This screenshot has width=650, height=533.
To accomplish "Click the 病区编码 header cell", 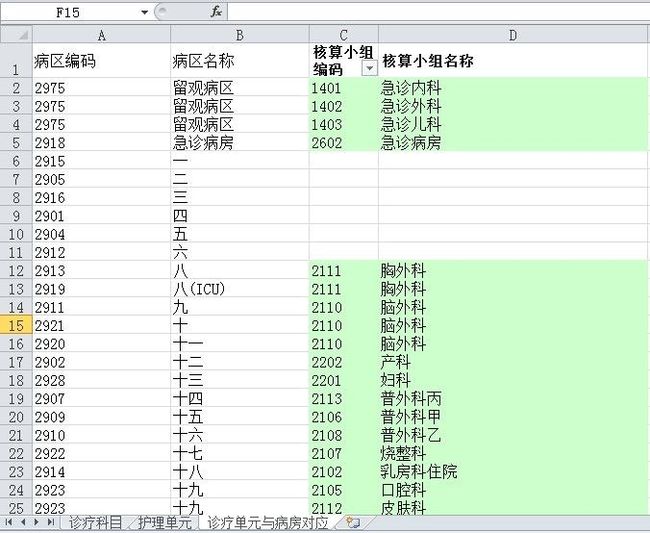I will 101,61.
